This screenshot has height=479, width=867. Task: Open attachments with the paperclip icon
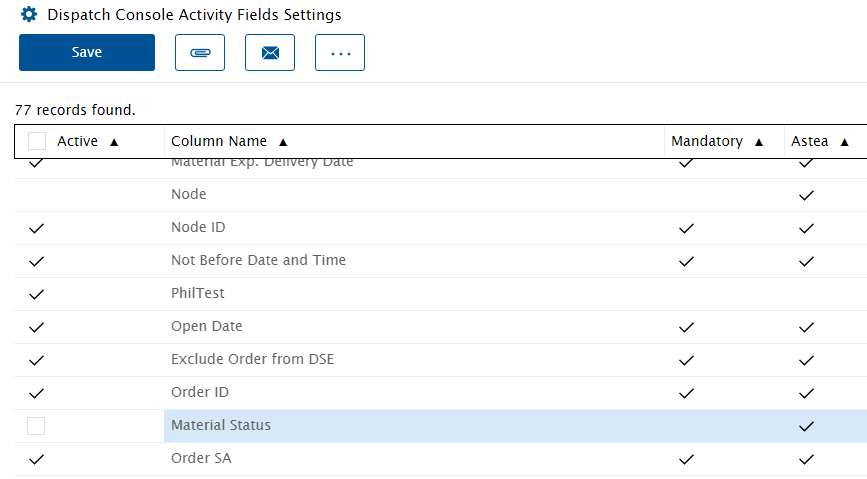[200, 53]
